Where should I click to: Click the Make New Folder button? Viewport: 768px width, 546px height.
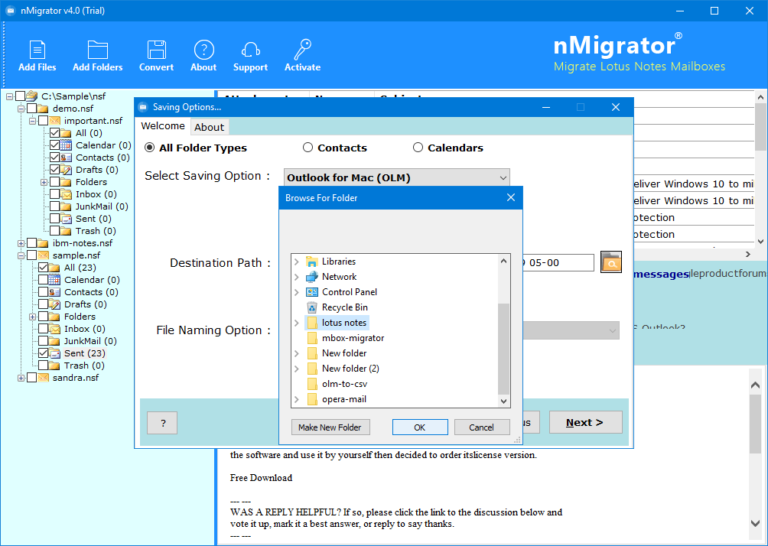point(331,427)
